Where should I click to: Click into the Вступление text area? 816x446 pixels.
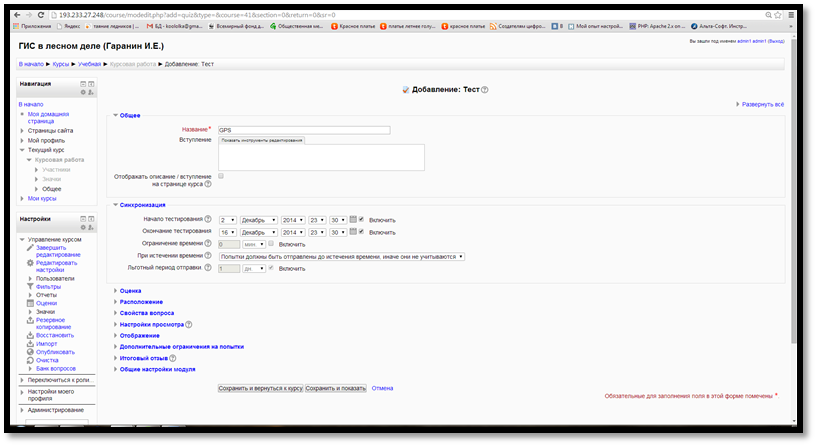pos(321,157)
